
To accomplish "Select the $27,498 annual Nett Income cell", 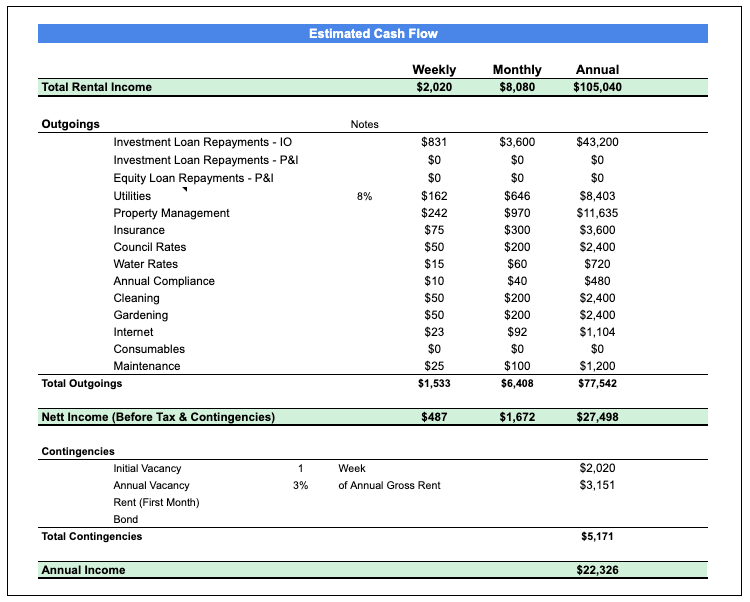I will tap(597, 417).
